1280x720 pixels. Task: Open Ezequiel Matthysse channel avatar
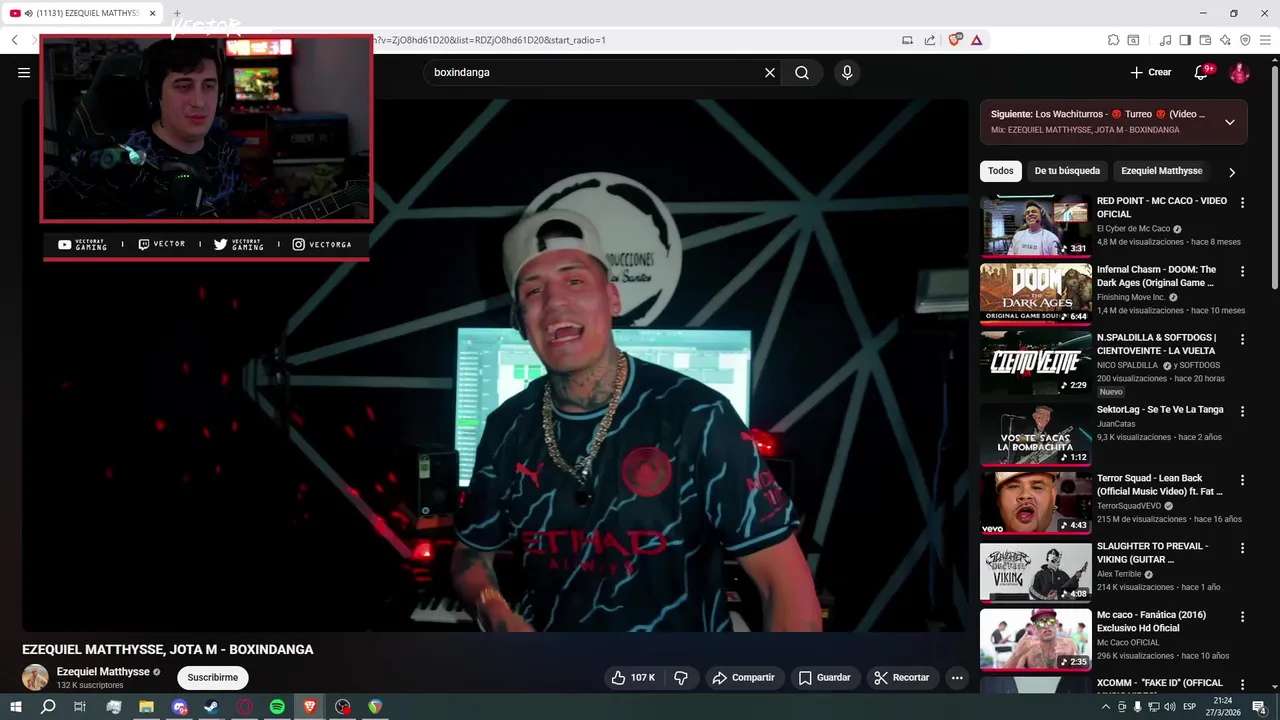[35, 677]
